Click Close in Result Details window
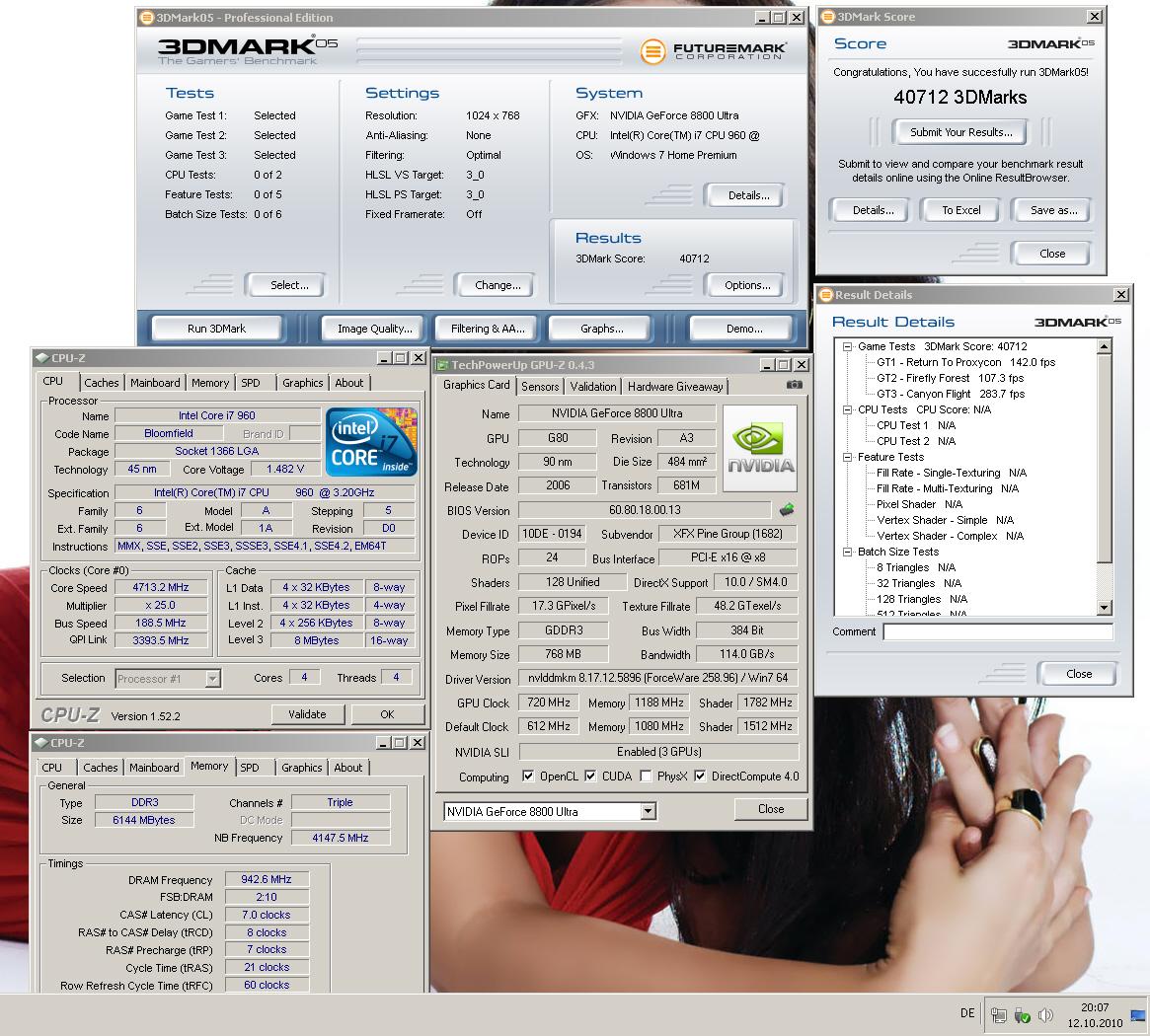The height and width of the screenshot is (1036, 1150). pyautogui.click(x=1078, y=673)
